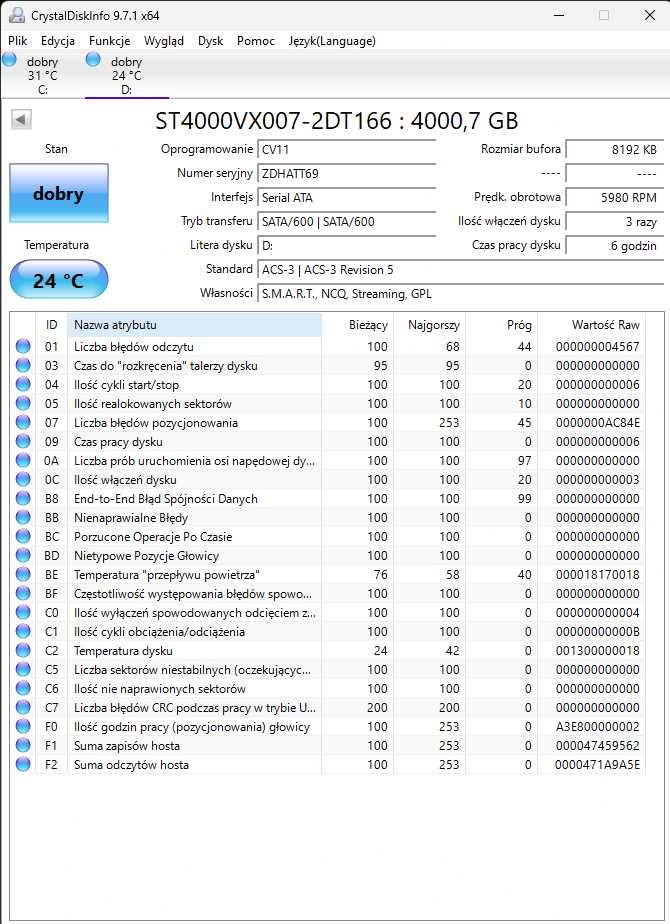Open the Funkcje menu

110,41
